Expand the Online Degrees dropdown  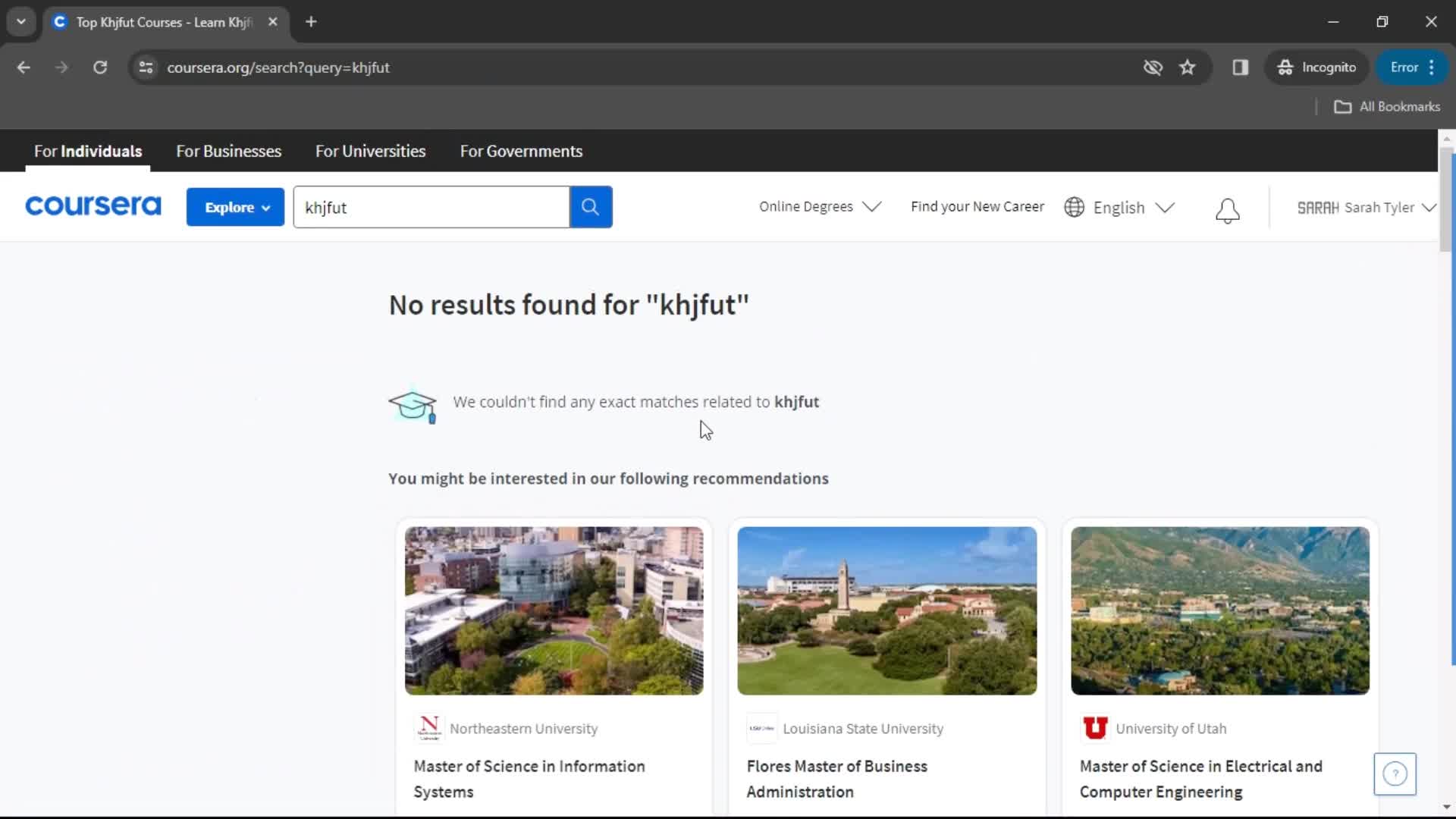(x=818, y=207)
